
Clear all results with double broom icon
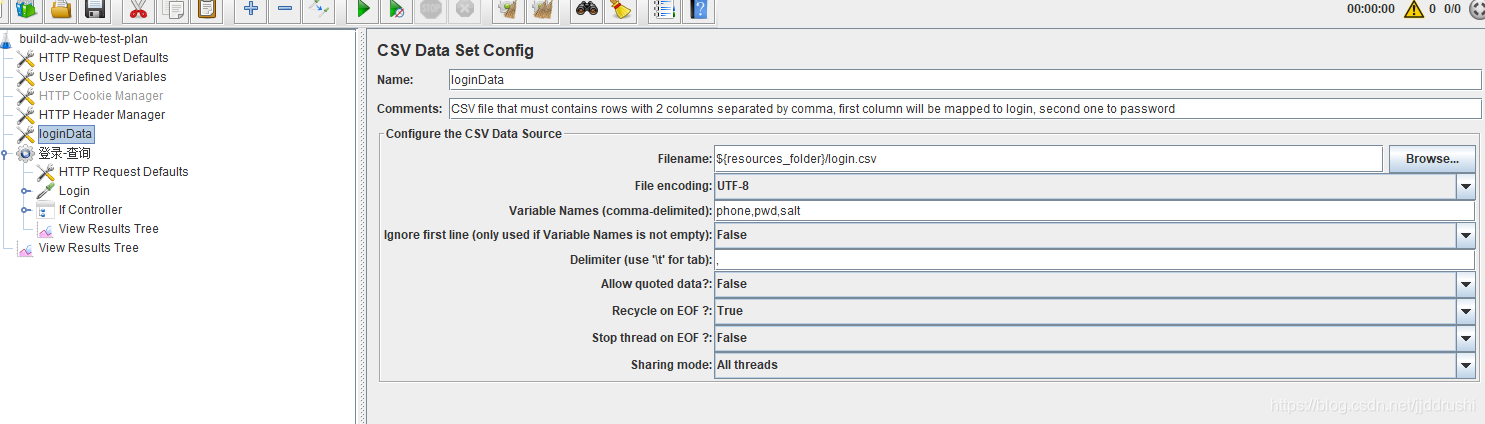(542, 10)
